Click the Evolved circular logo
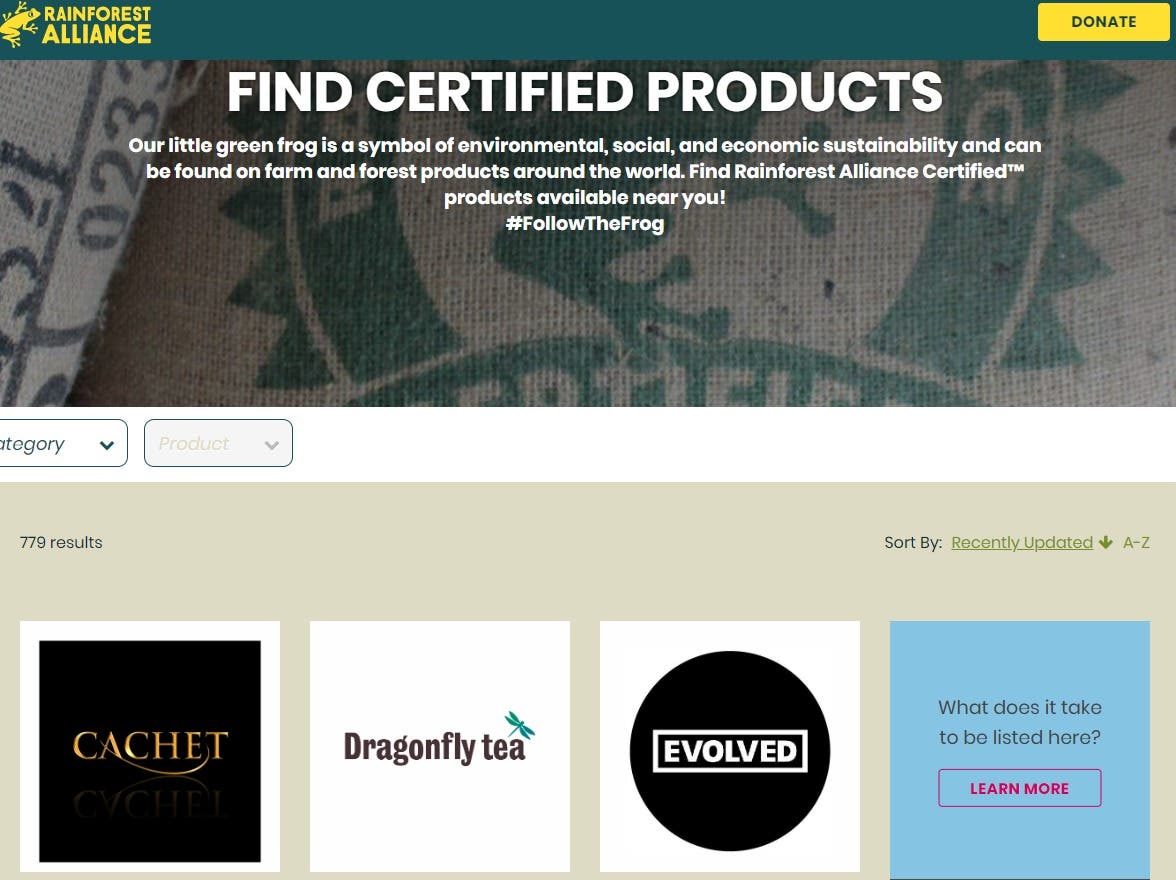The image size is (1176, 880). (x=730, y=751)
